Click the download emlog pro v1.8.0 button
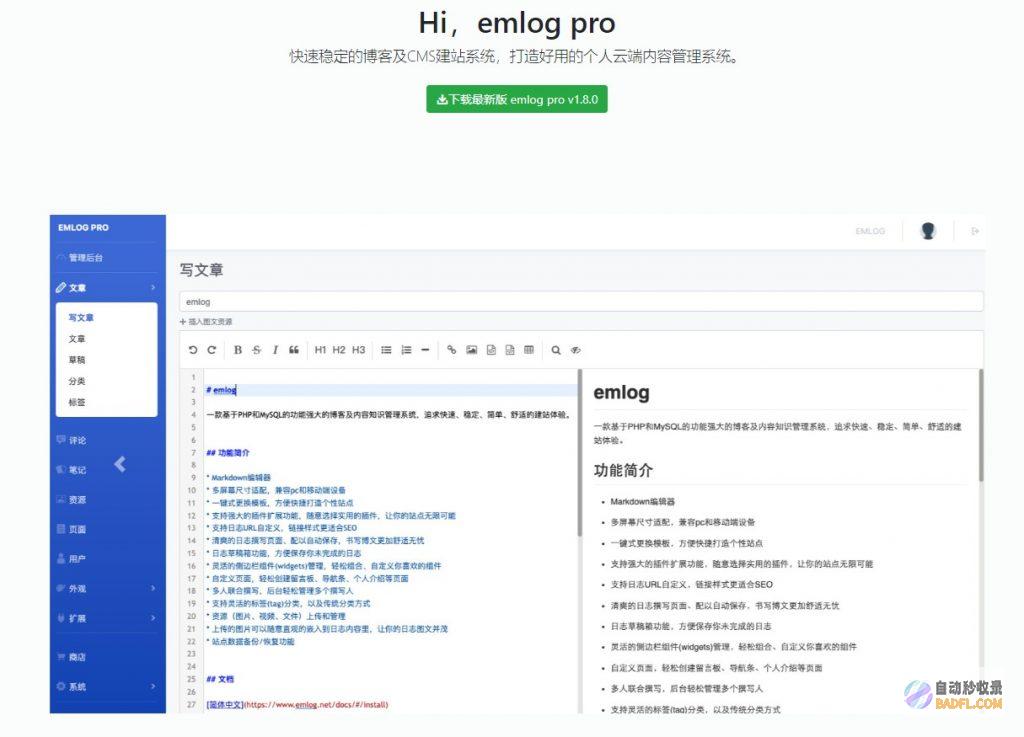Image resolution: width=1024 pixels, height=737 pixels. coord(517,99)
